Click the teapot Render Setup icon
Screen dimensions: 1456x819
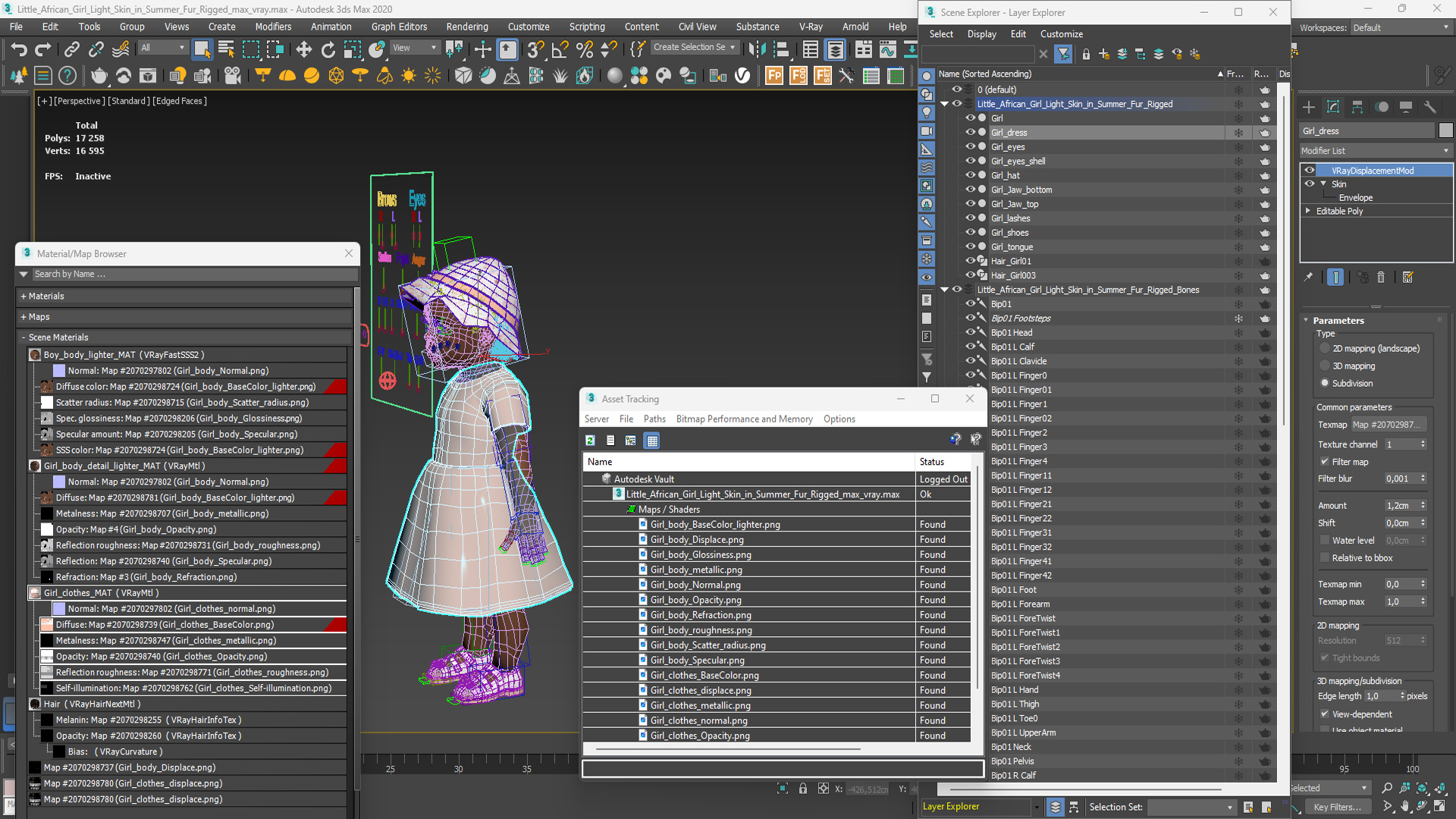click(99, 76)
